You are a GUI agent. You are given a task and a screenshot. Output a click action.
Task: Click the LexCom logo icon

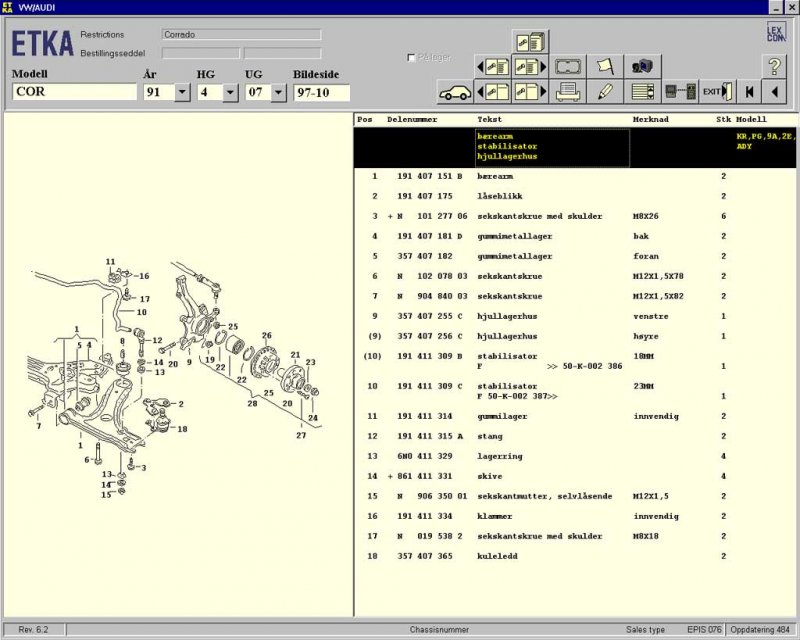pyautogui.click(x=776, y=32)
